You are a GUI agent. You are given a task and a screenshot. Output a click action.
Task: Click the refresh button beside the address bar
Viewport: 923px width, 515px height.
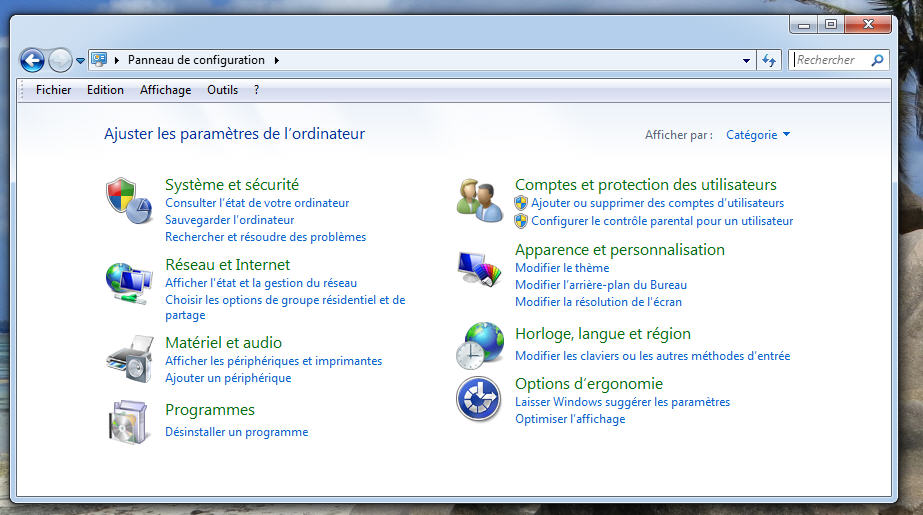[768, 60]
